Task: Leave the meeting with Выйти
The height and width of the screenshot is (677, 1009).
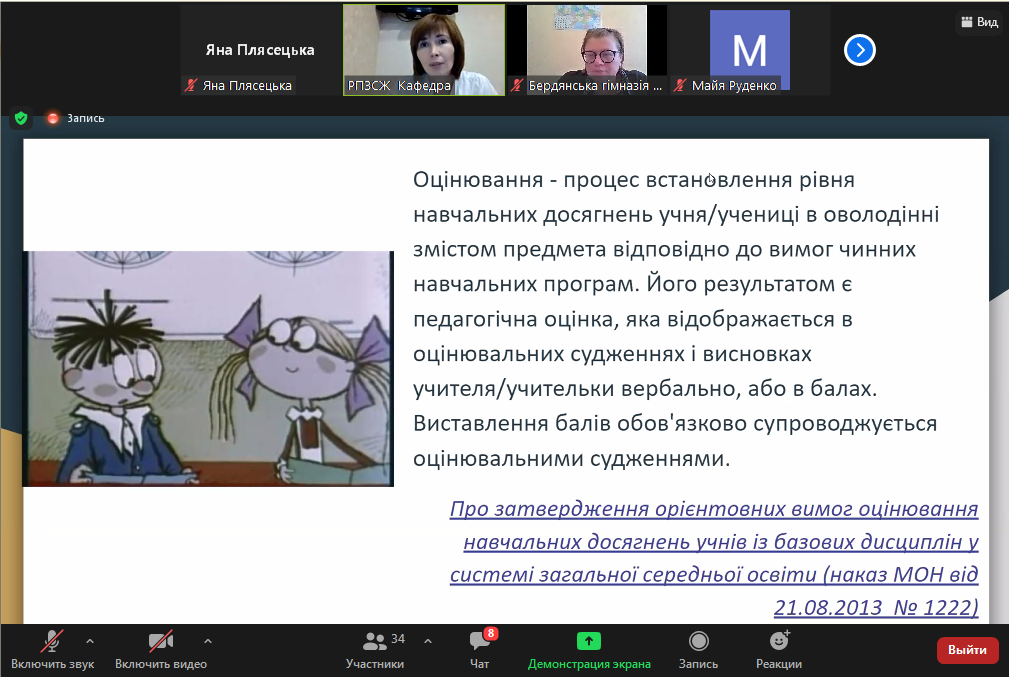Action: point(967,650)
